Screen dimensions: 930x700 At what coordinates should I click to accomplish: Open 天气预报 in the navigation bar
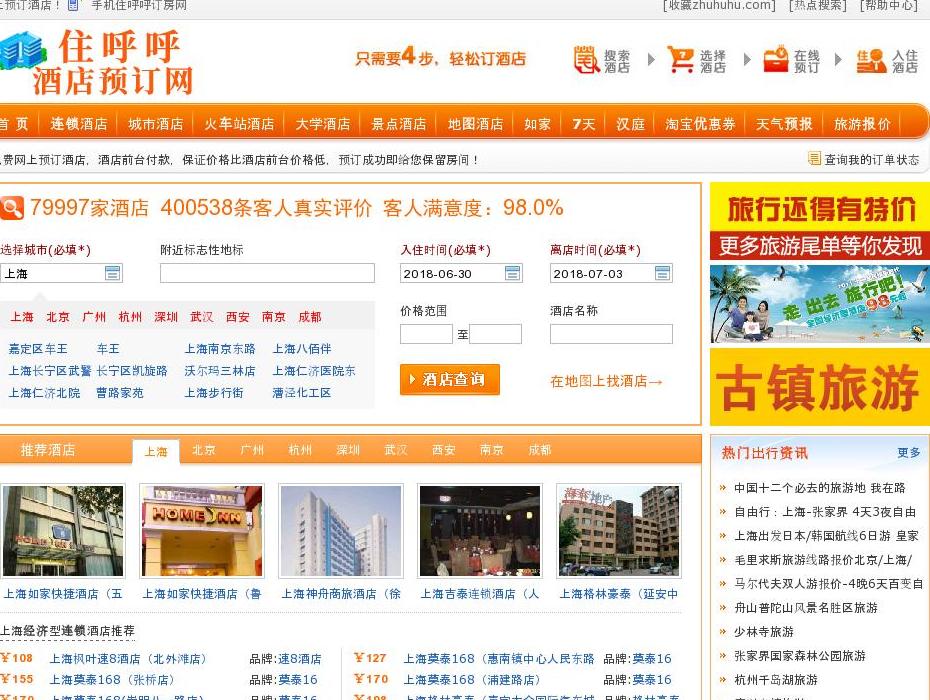point(784,123)
